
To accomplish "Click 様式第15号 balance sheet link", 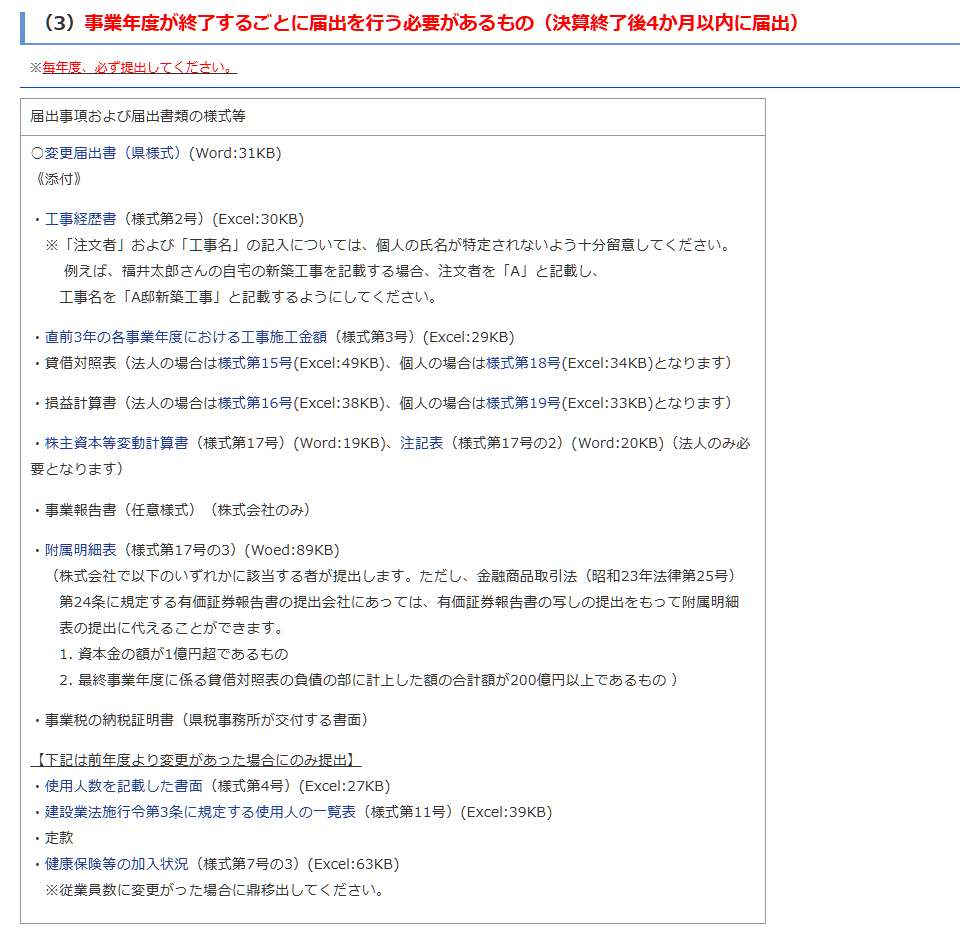I will [255, 363].
